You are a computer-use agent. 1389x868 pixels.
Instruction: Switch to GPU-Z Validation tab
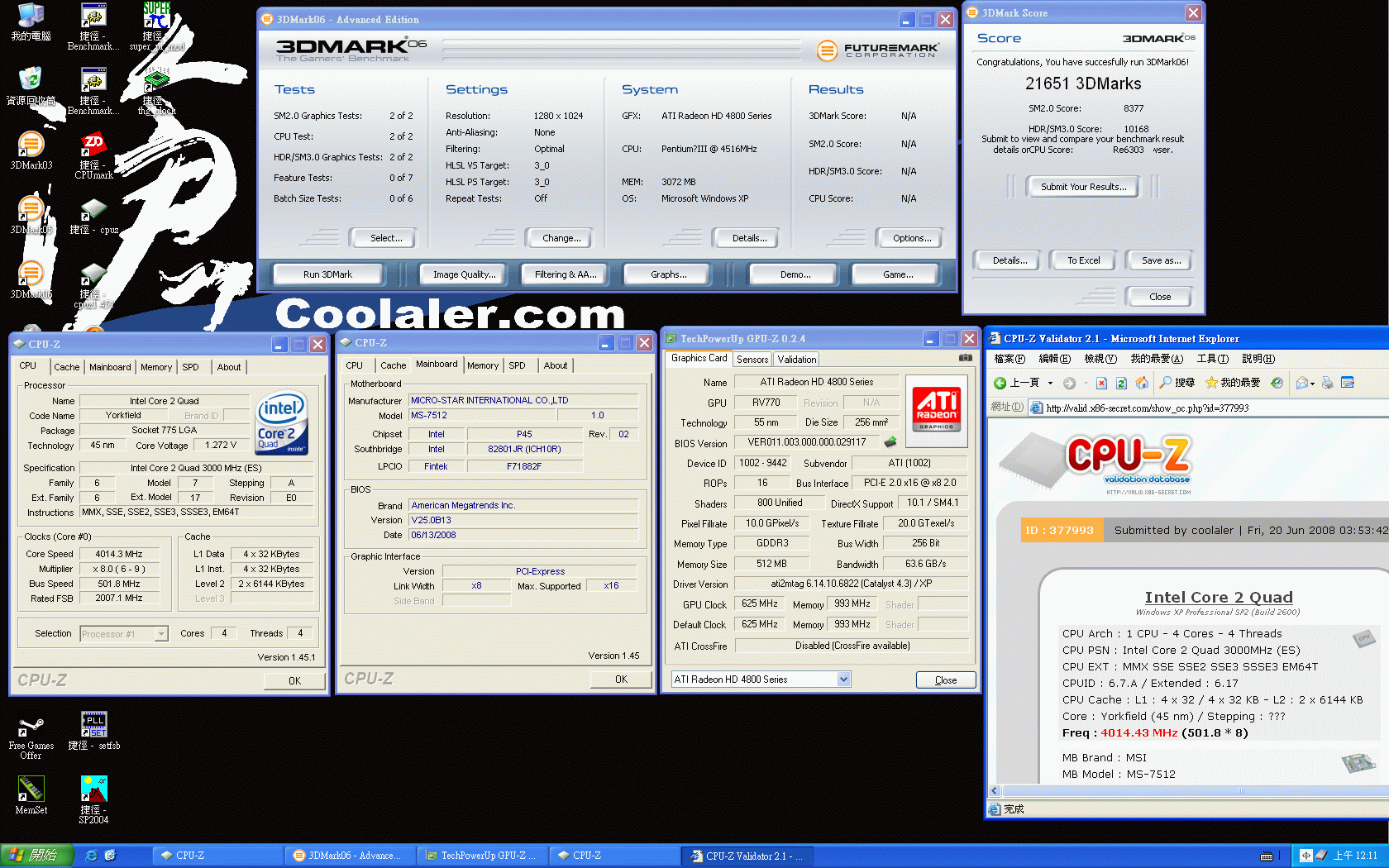tap(797, 360)
